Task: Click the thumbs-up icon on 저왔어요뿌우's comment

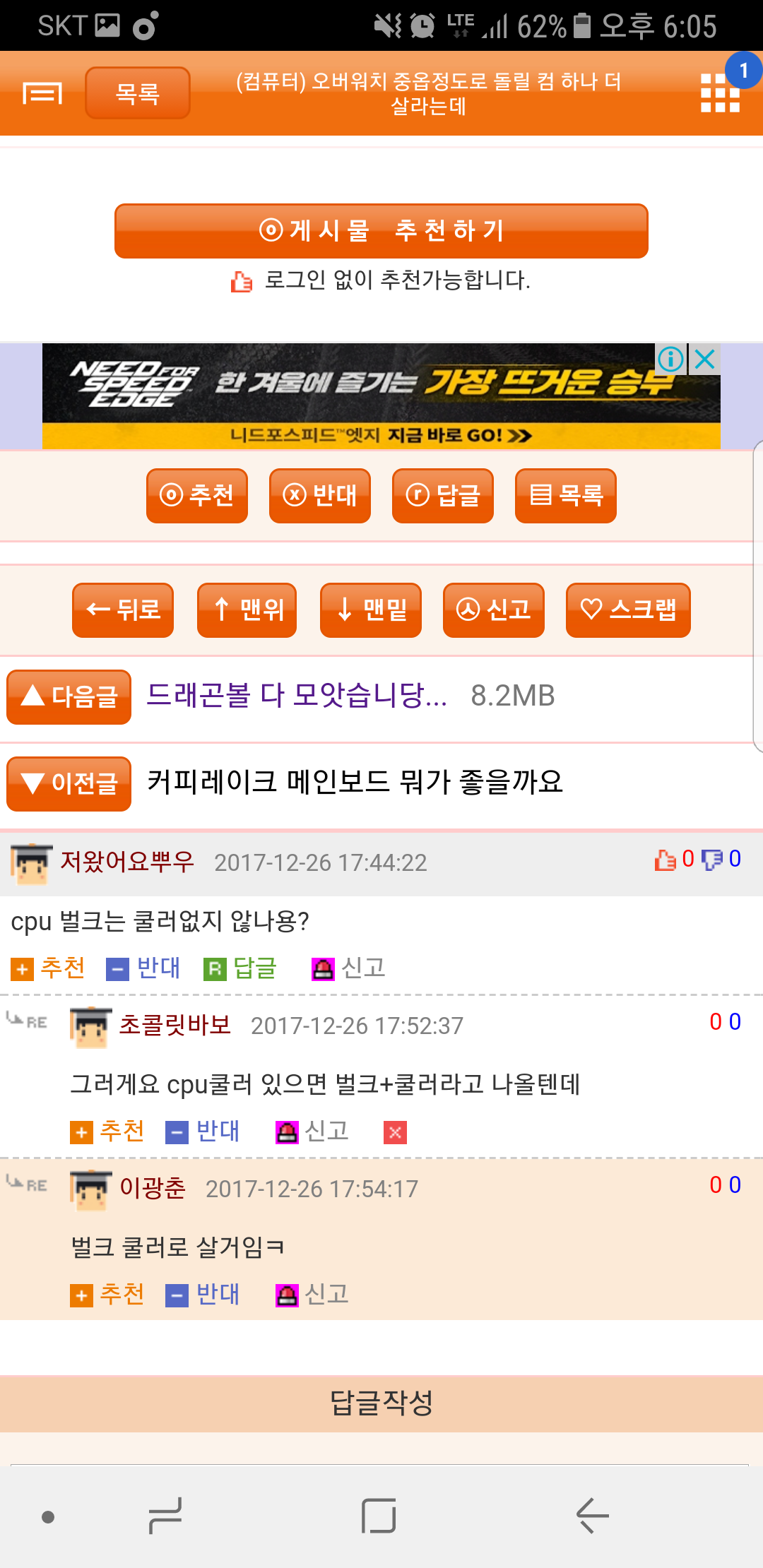Action: 665,860
